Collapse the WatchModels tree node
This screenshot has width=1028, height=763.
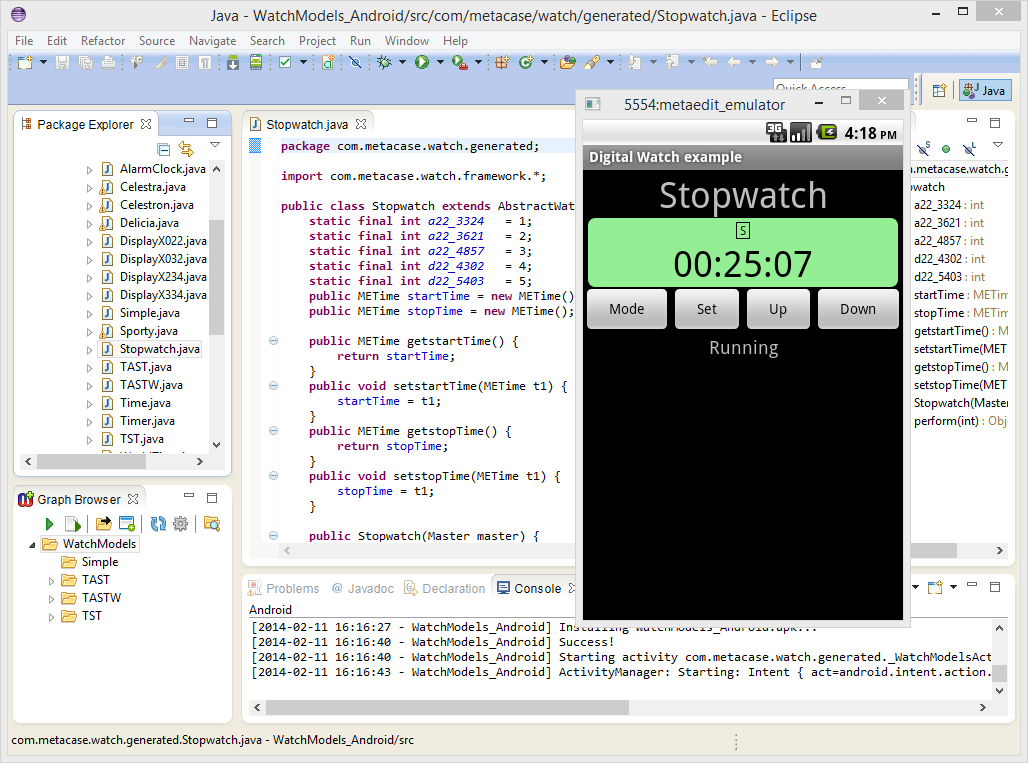click(33, 544)
